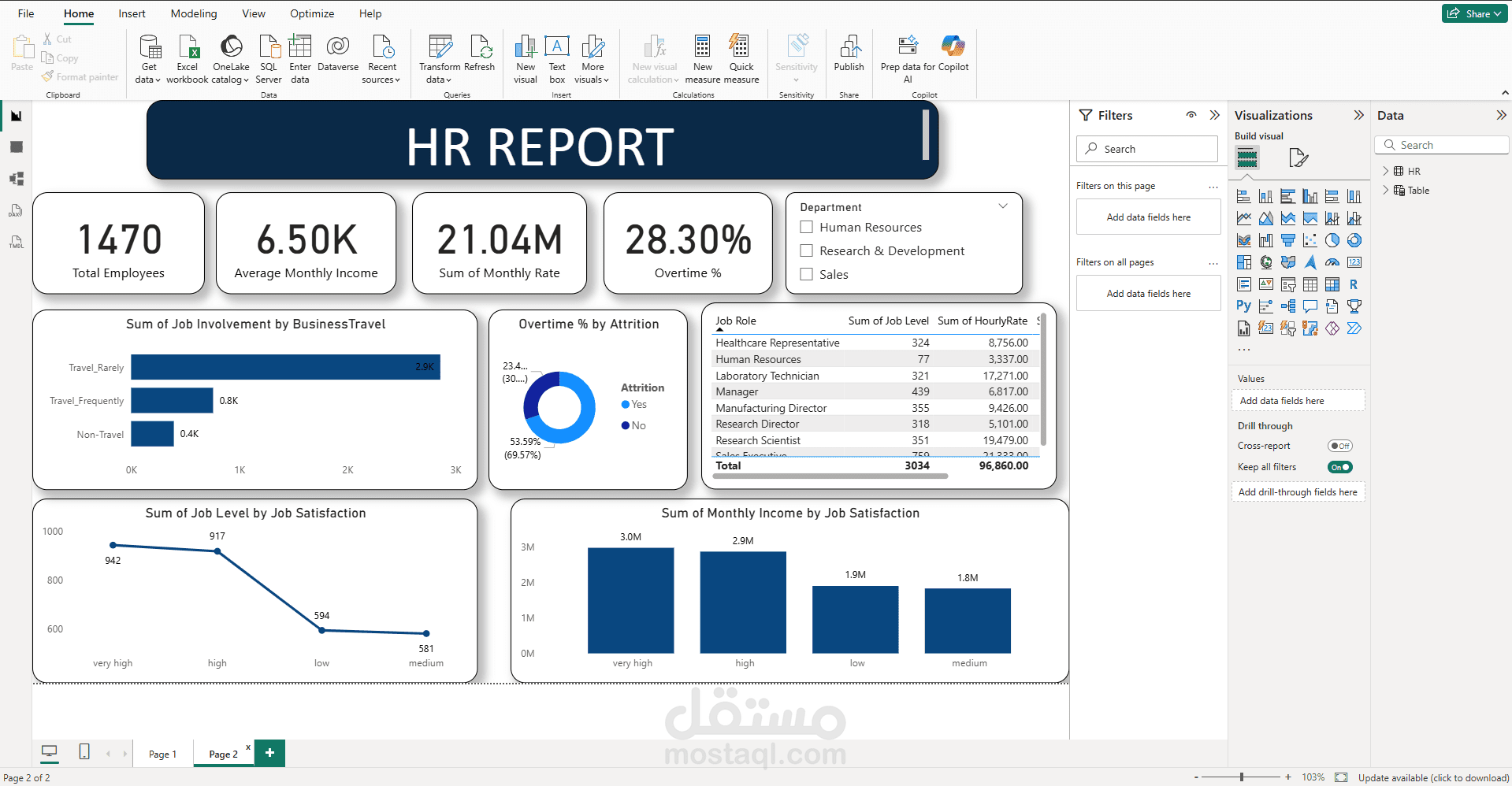
Task: Insert a New visual from ribbon
Action: pos(526,59)
